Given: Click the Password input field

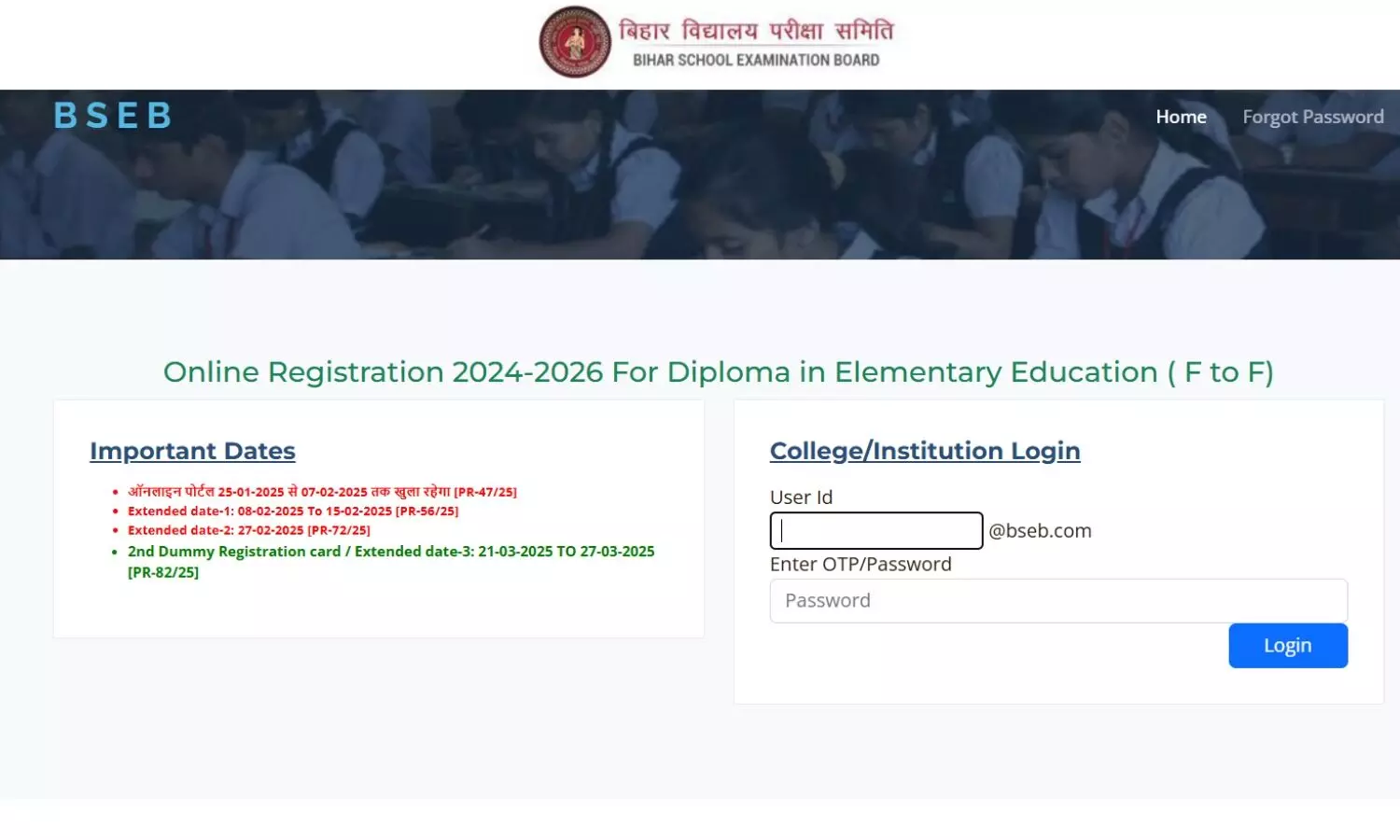Looking at the screenshot, I should 1058,600.
